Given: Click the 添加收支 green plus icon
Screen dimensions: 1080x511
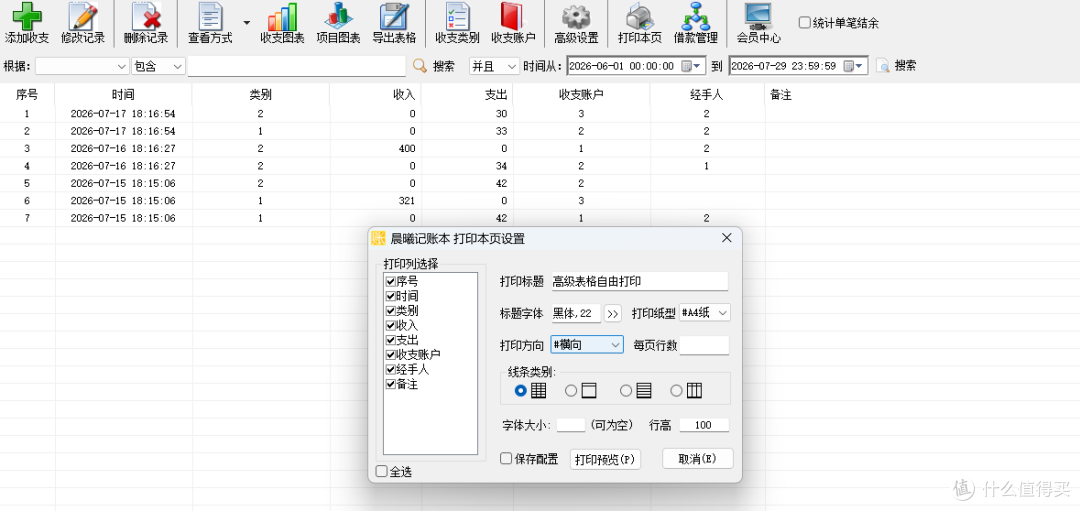Looking at the screenshot, I should click(x=27, y=15).
